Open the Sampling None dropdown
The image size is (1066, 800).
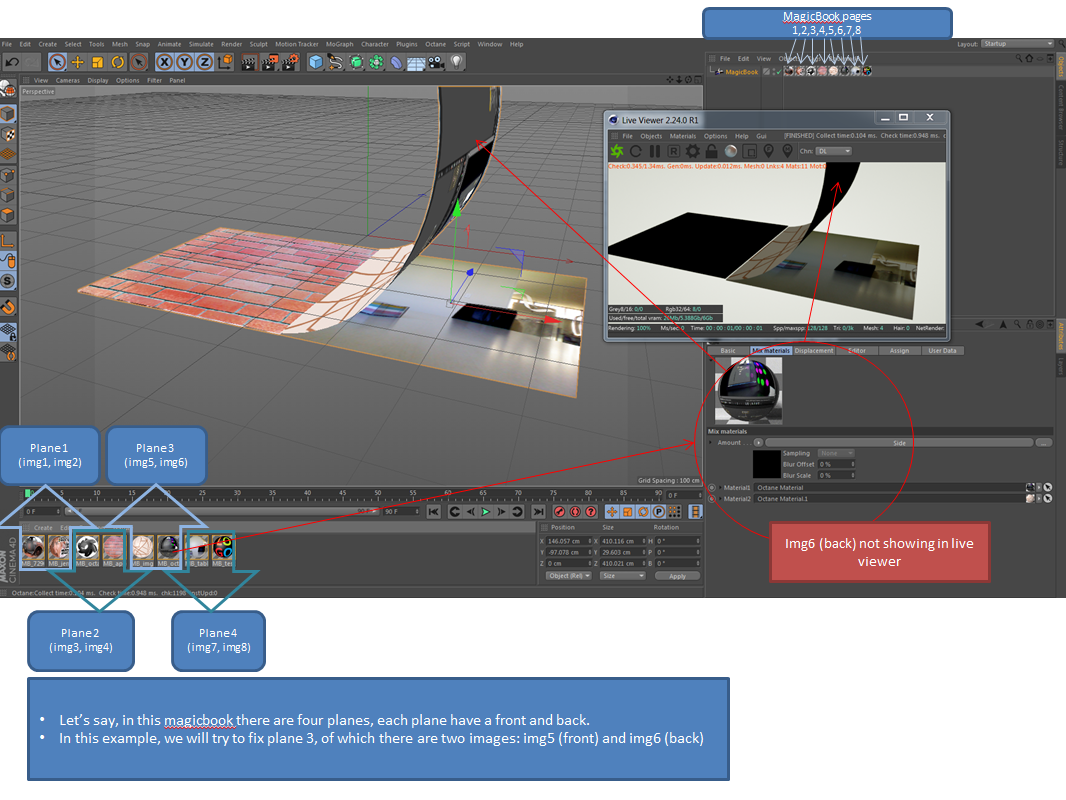click(836, 453)
